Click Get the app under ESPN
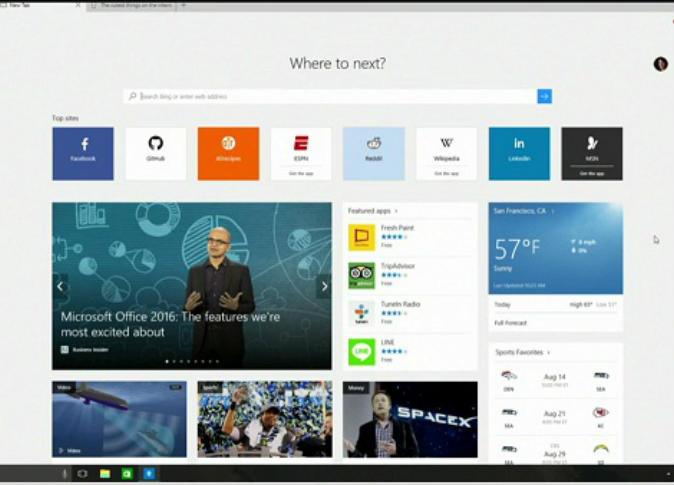Image resolution: width=674 pixels, height=485 pixels. pos(301,173)
